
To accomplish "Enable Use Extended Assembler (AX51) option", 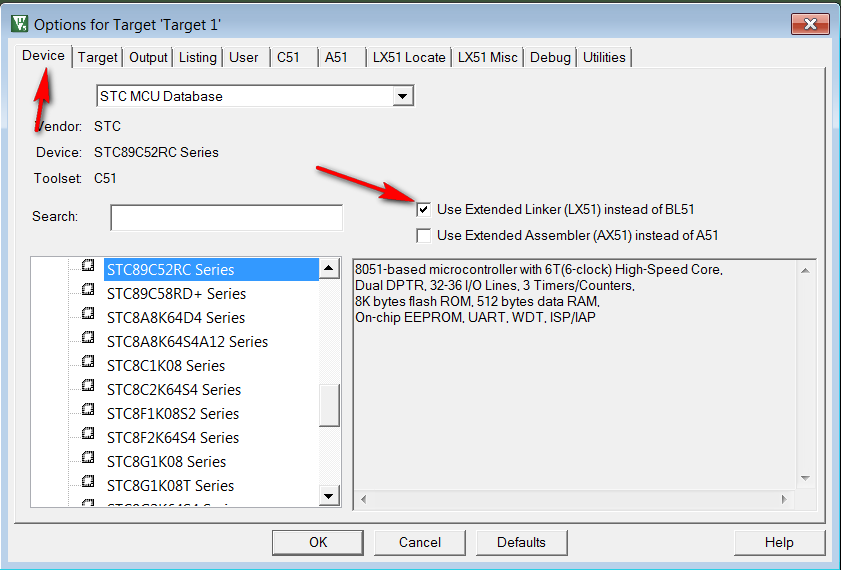I will (424, 235).
